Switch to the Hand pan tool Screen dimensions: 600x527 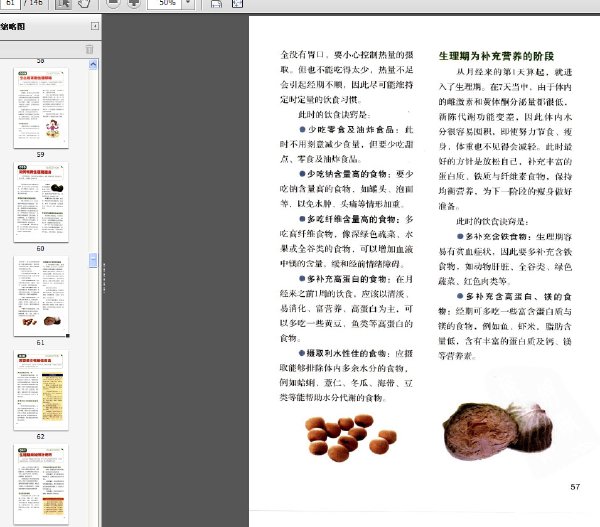click(x=84, y=3)
